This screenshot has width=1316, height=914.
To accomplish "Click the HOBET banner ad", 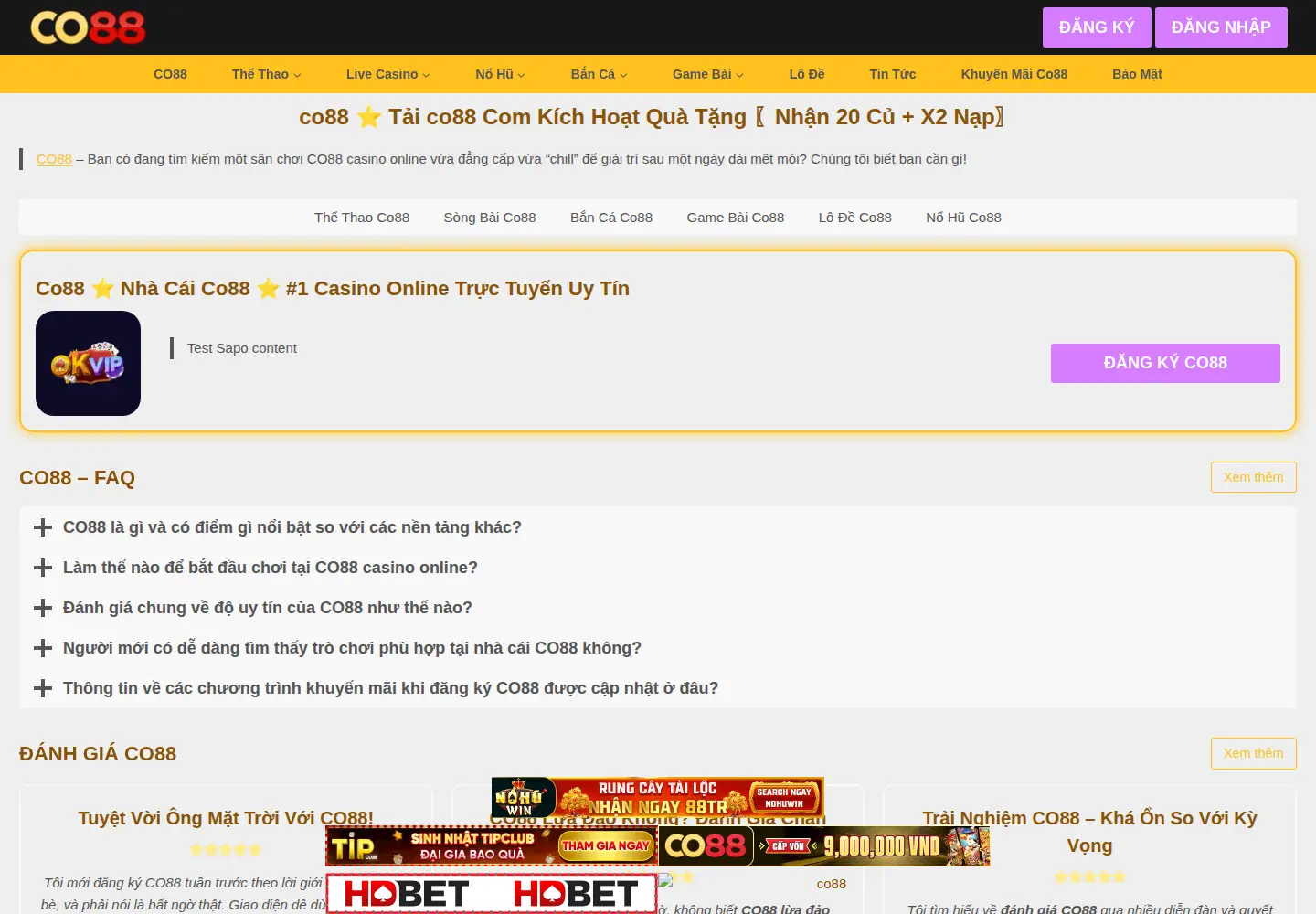I will pyautogui.click(x=492, y=893).
